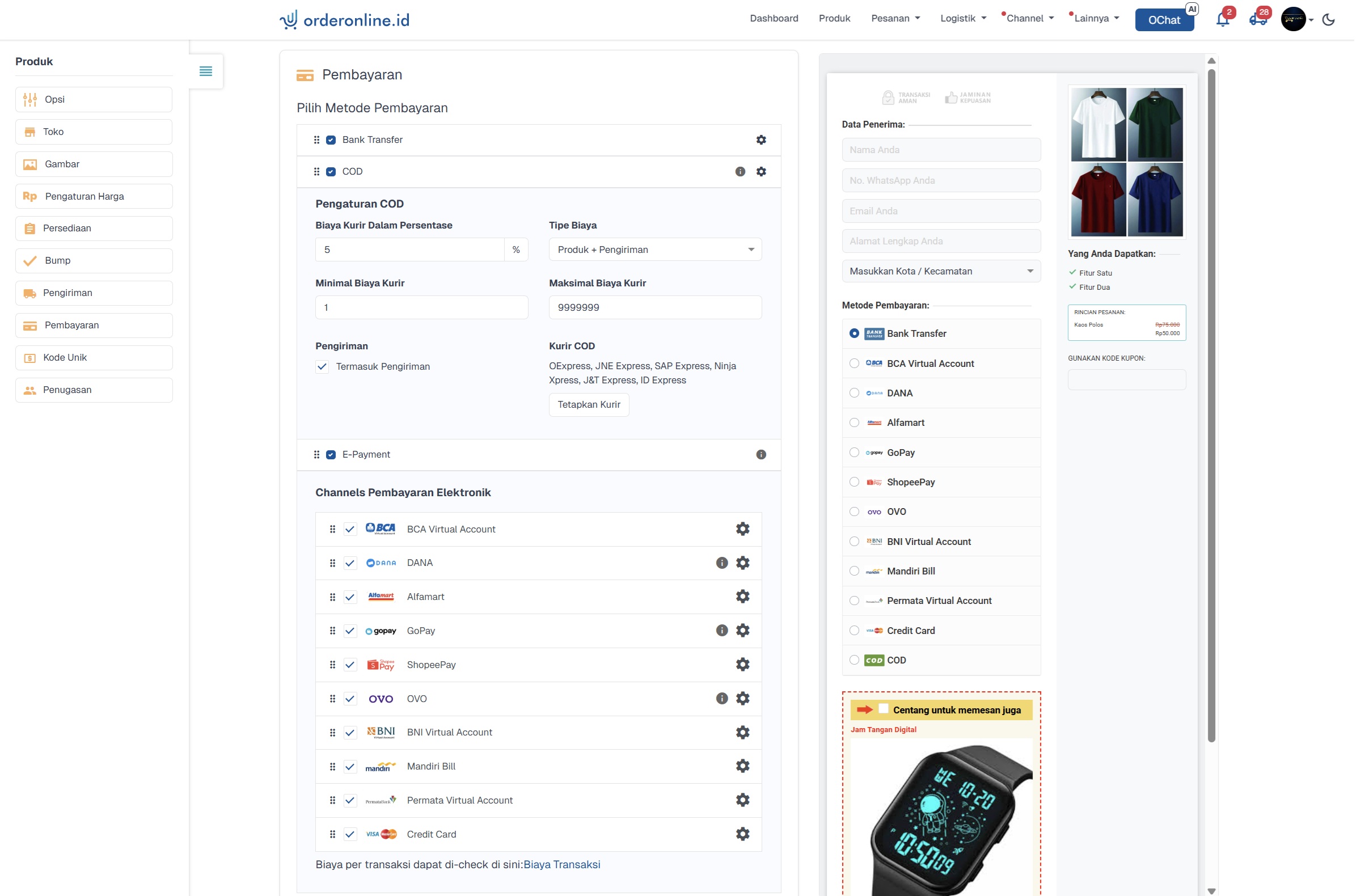
Task: Open GoPay gear settings
Action: [x=746, y=633]
